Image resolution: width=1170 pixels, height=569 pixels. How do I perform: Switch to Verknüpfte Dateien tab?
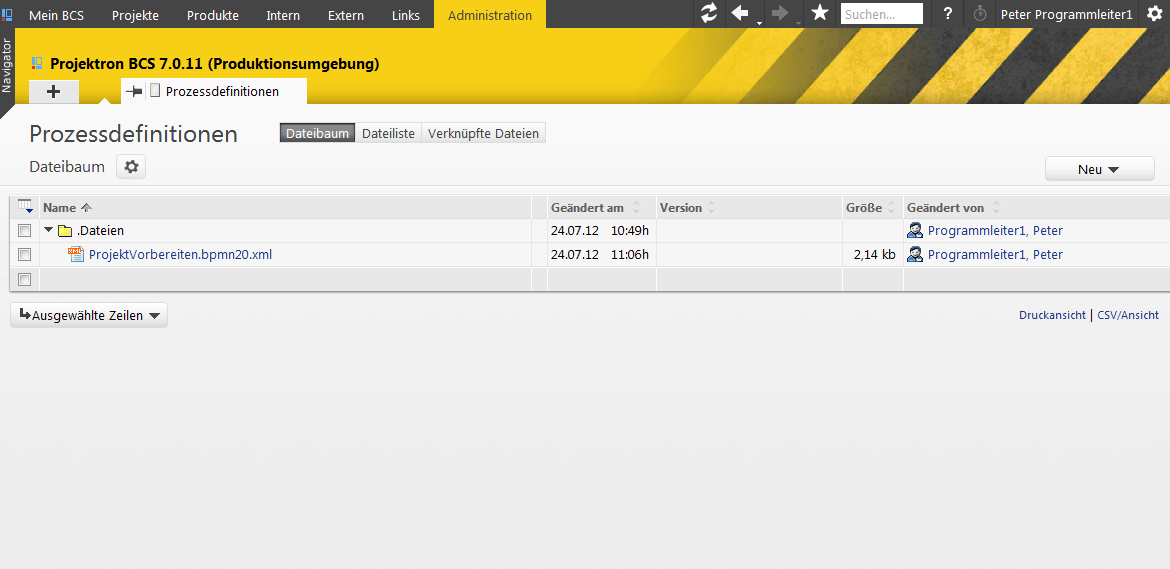[484, 133]
